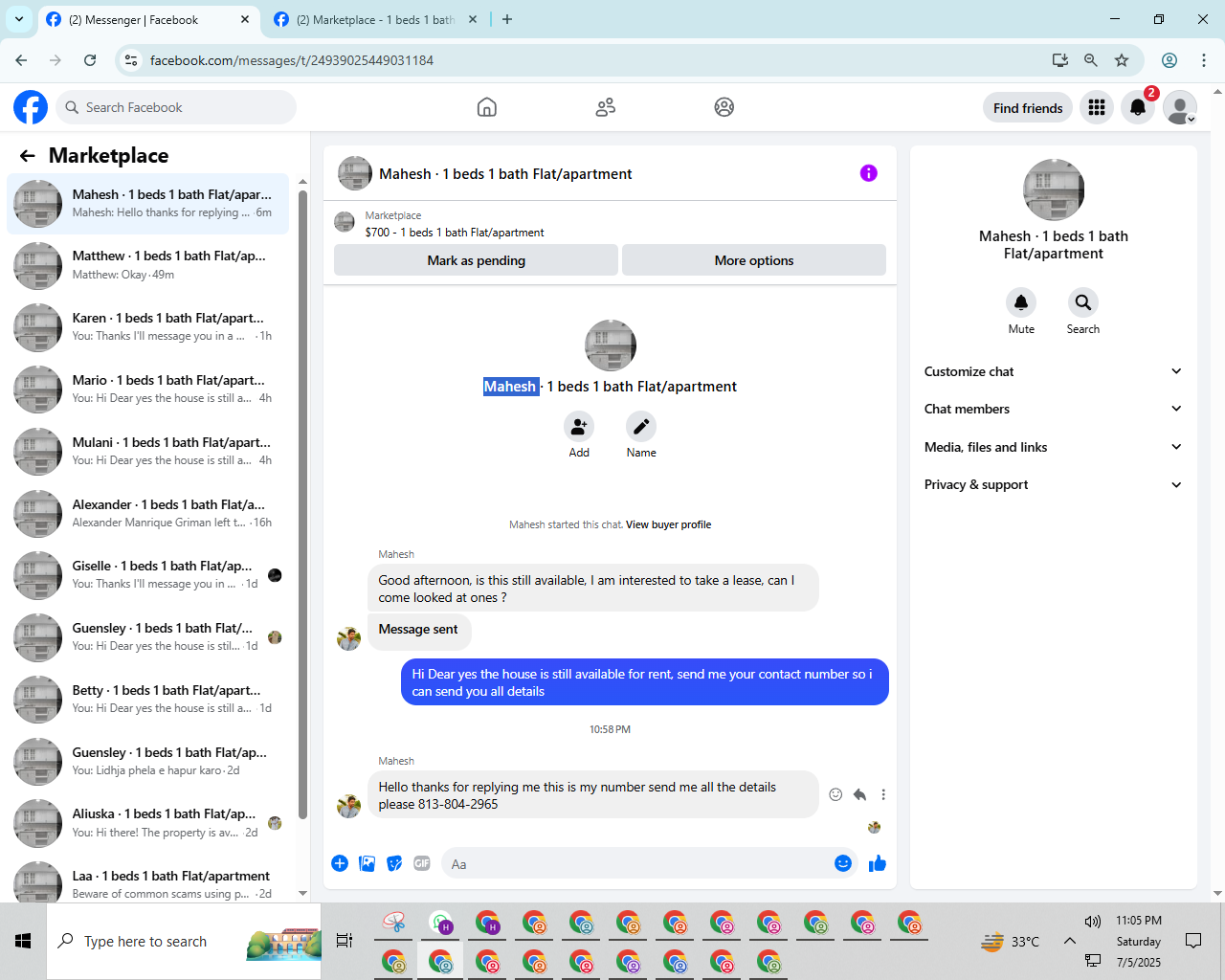This screenshot has width=1225, height=980.
Task: Reload the page
Action: [x=90, y=60]
